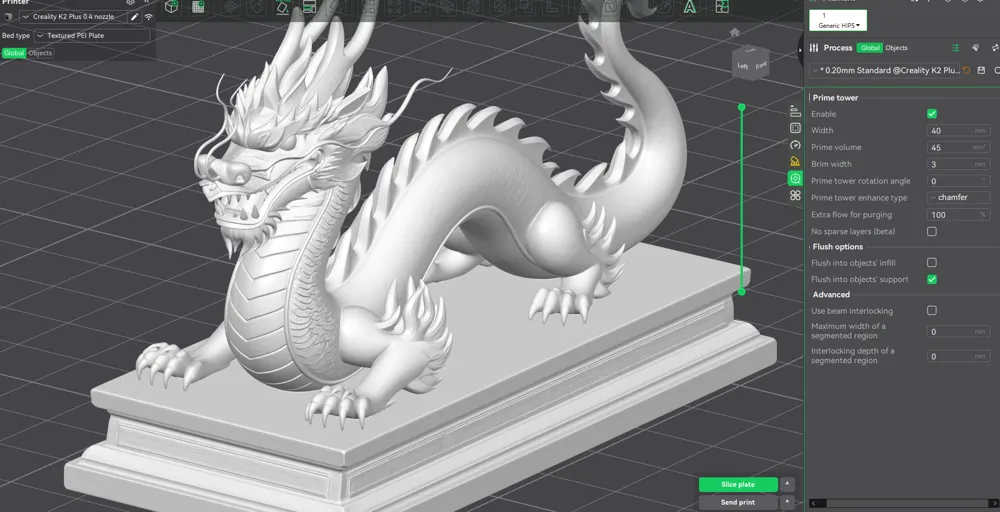Open the Others four-circle settings tab icon

pos(795,195)
